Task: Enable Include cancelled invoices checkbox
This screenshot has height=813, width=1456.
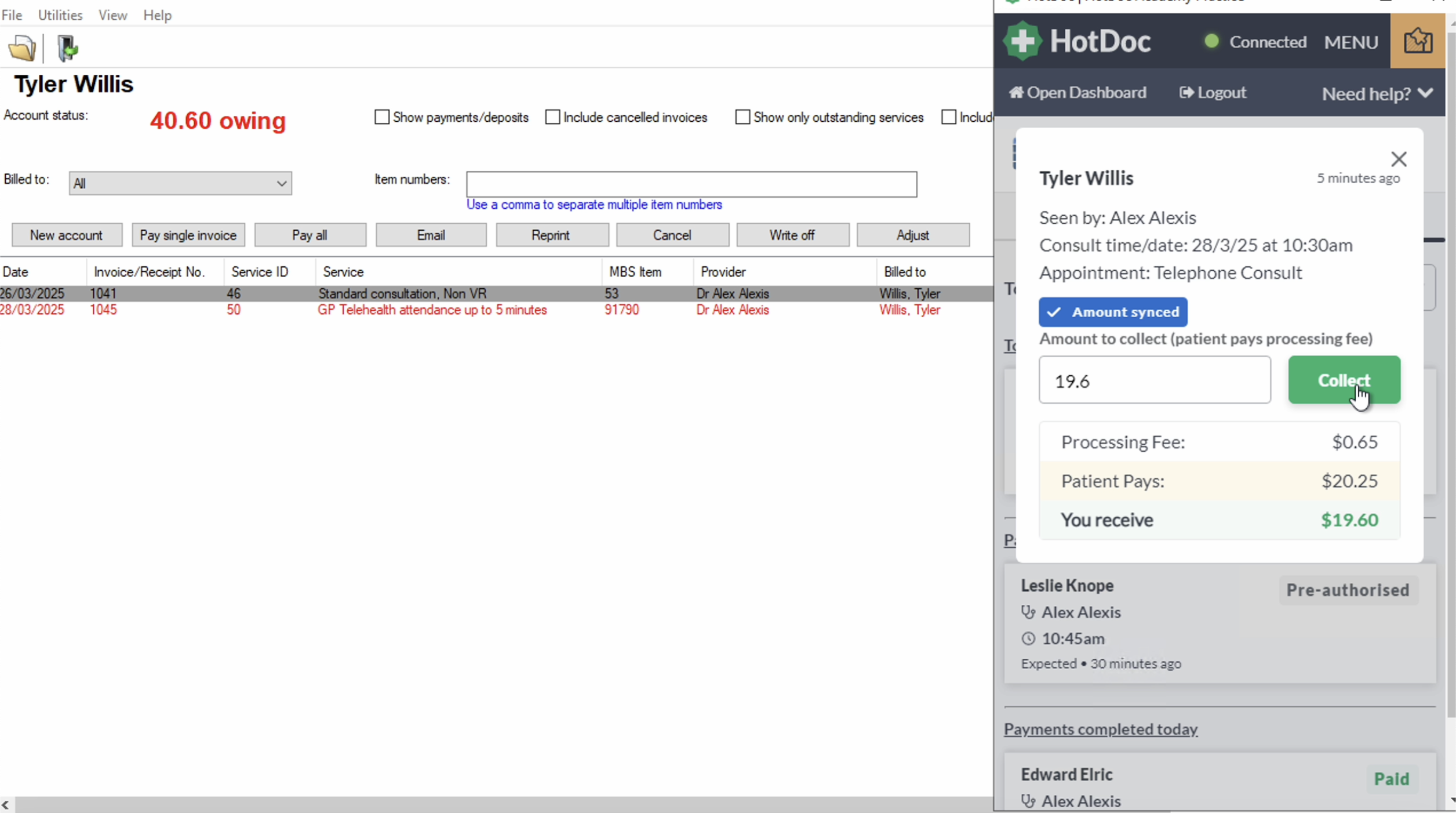Action: click(x=553, y=117)
